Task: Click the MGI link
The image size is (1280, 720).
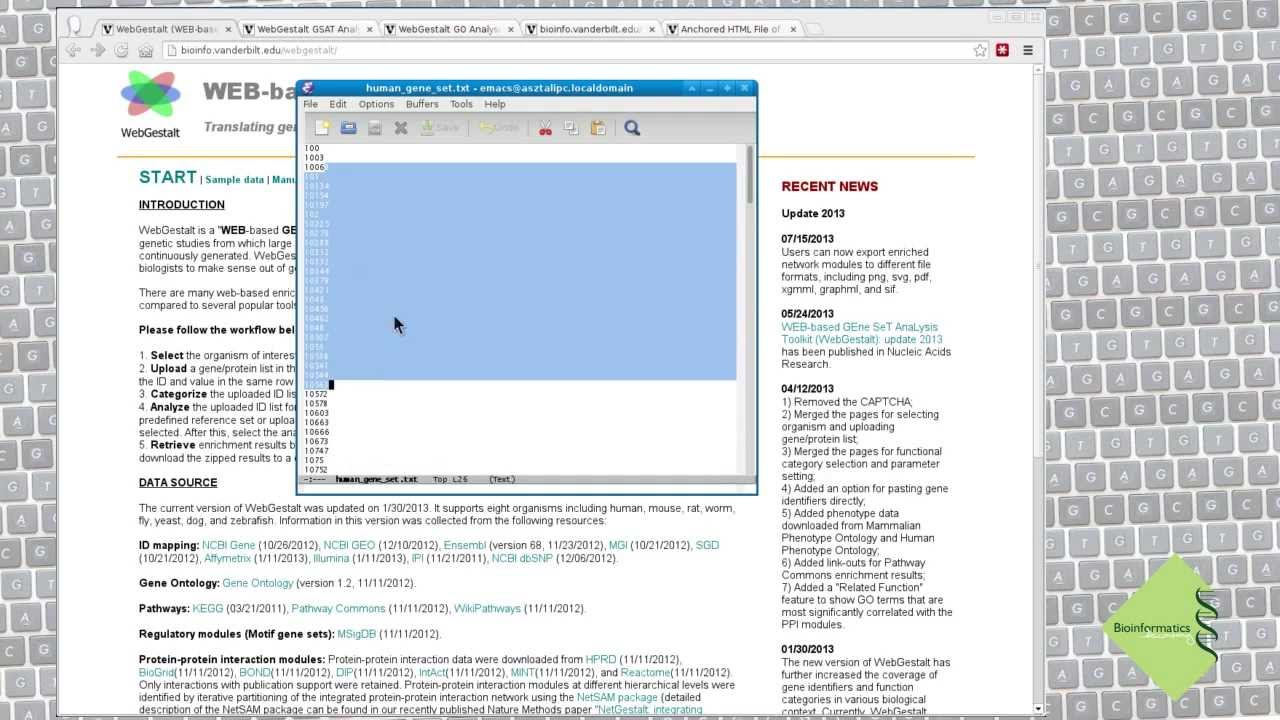Action: tap(618, 545)
